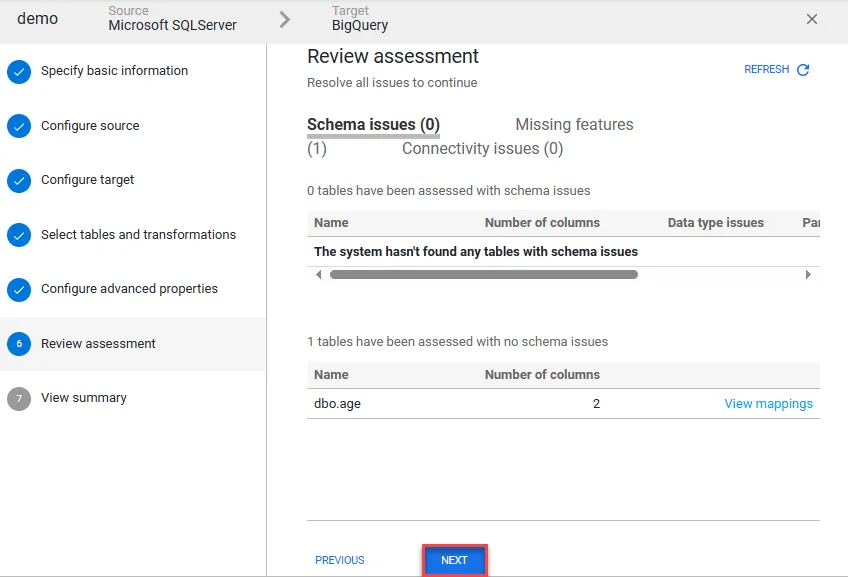Click the checkmark icon beside Configure target
This screenshot has height=577, width=848.
(19, 180)
